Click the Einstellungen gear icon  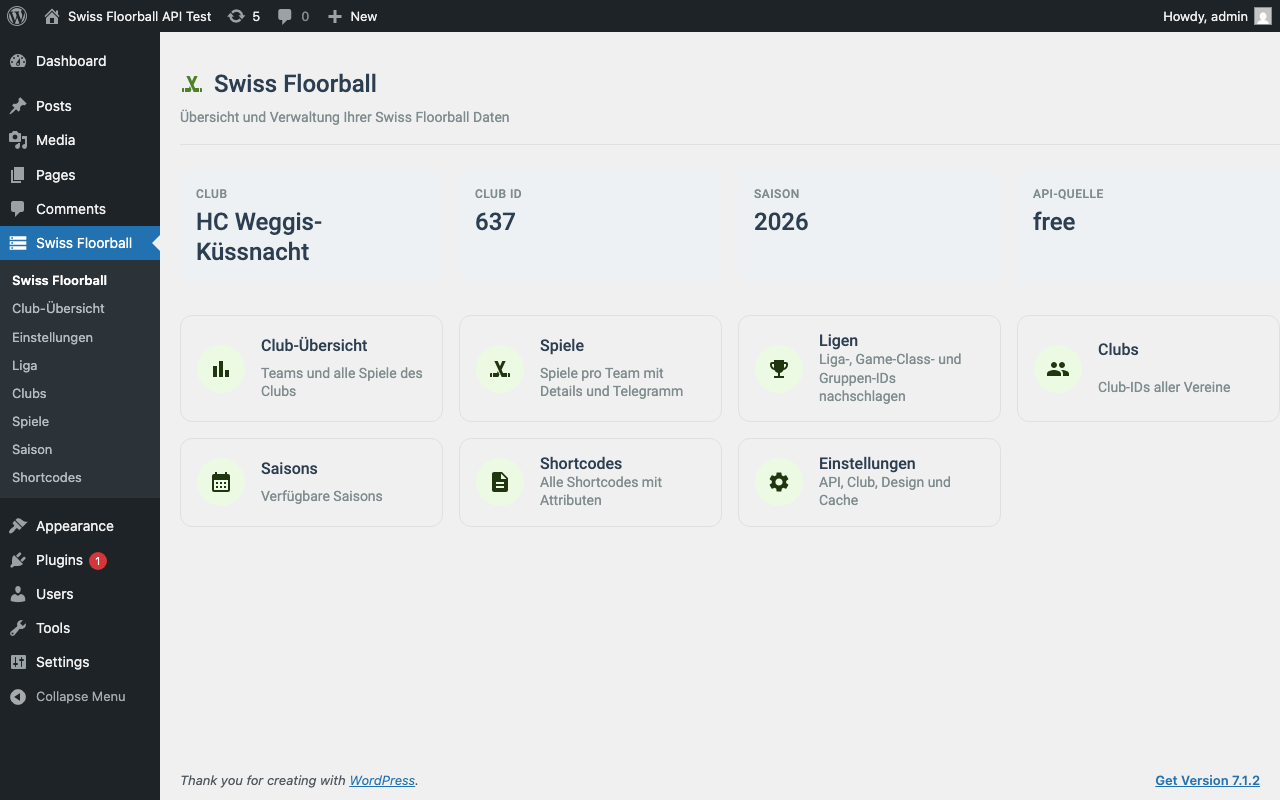[779, 482]
